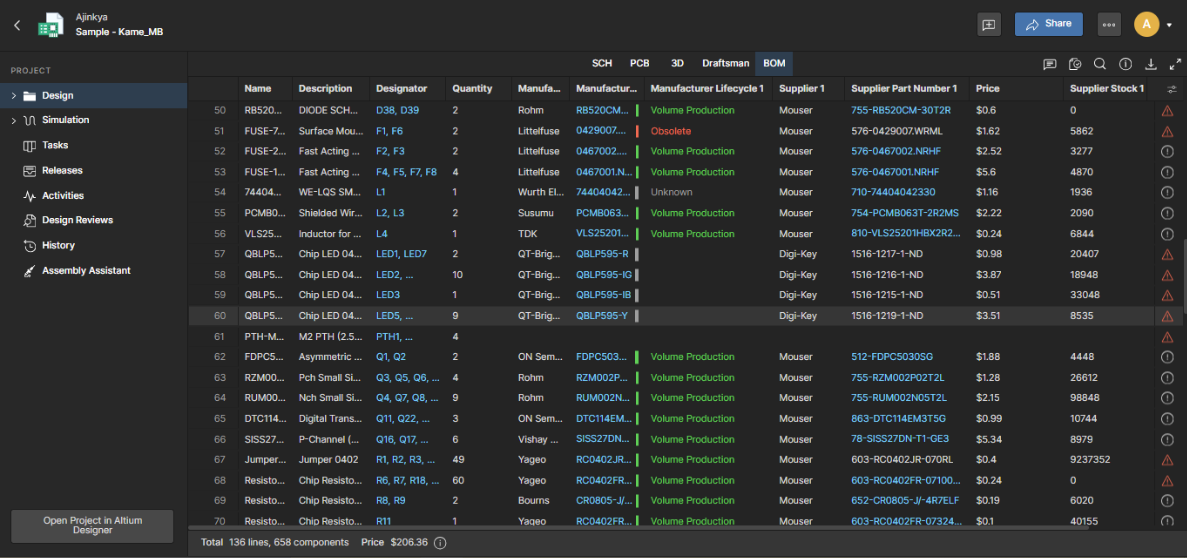Click description cell Jumper 0402
The width and height of the screenshot is (1187, 558).
click(329, 460)
